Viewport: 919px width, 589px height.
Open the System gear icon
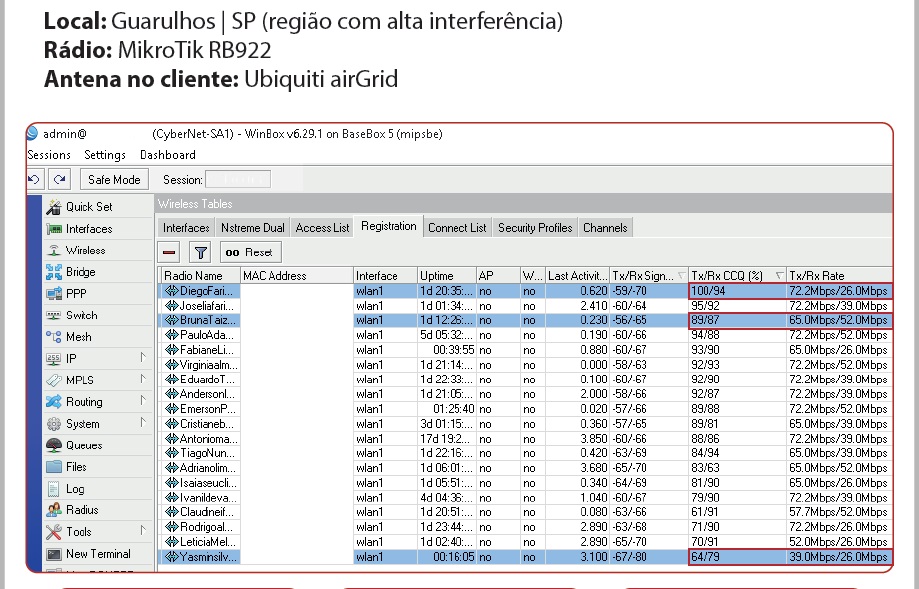(54, 424)
